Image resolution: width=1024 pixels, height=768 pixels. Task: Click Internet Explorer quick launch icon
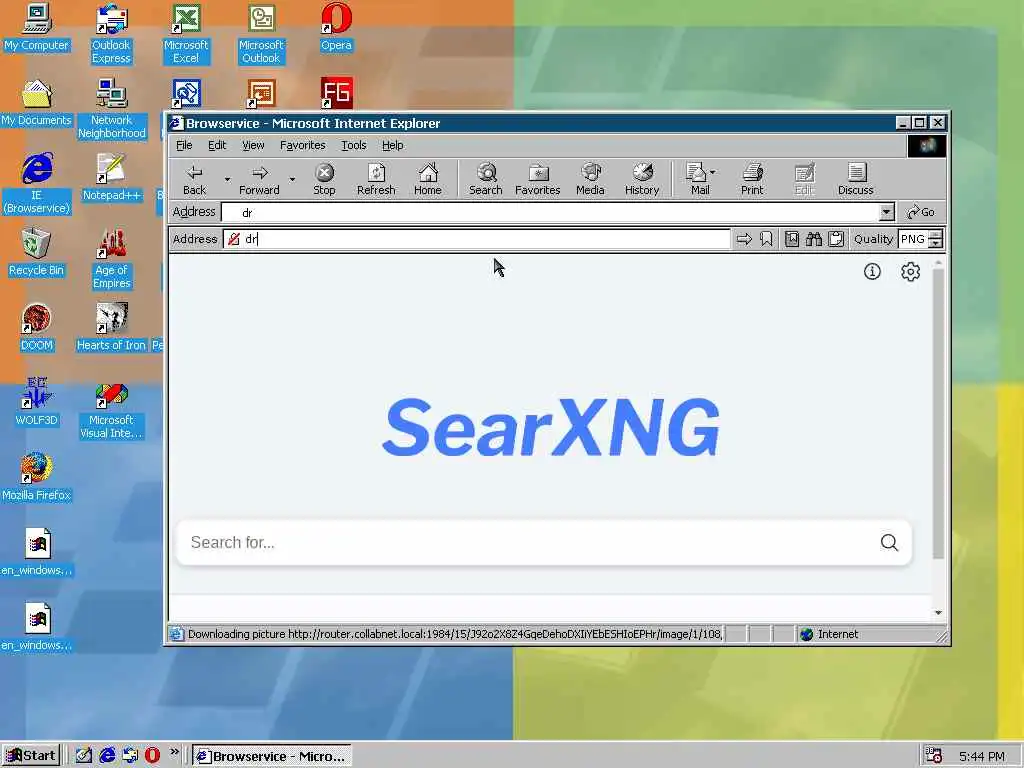click(107, 756)
